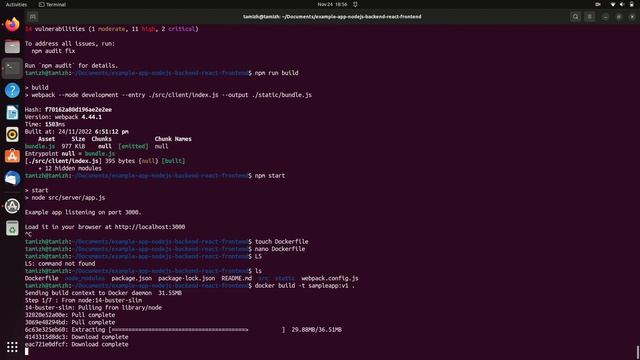Image resolution: width=640 pixels, height=360 pixels.
Task: Click 'Dockerfile' in ls output
Action: pyautogui.click(x=42, y=278)
